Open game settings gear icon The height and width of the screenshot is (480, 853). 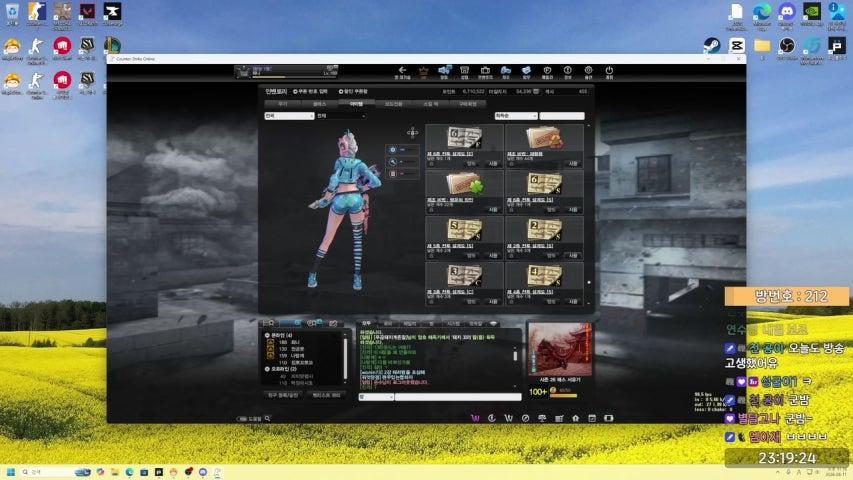pyautogui.click(x=588, y=70)
